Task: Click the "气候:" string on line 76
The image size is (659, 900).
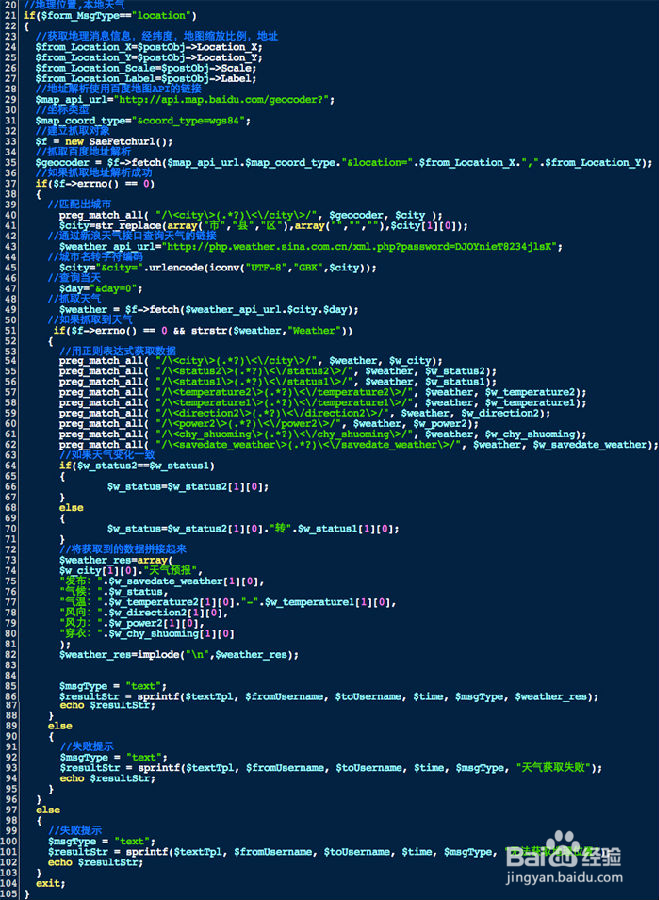Action: pos(80,592)
